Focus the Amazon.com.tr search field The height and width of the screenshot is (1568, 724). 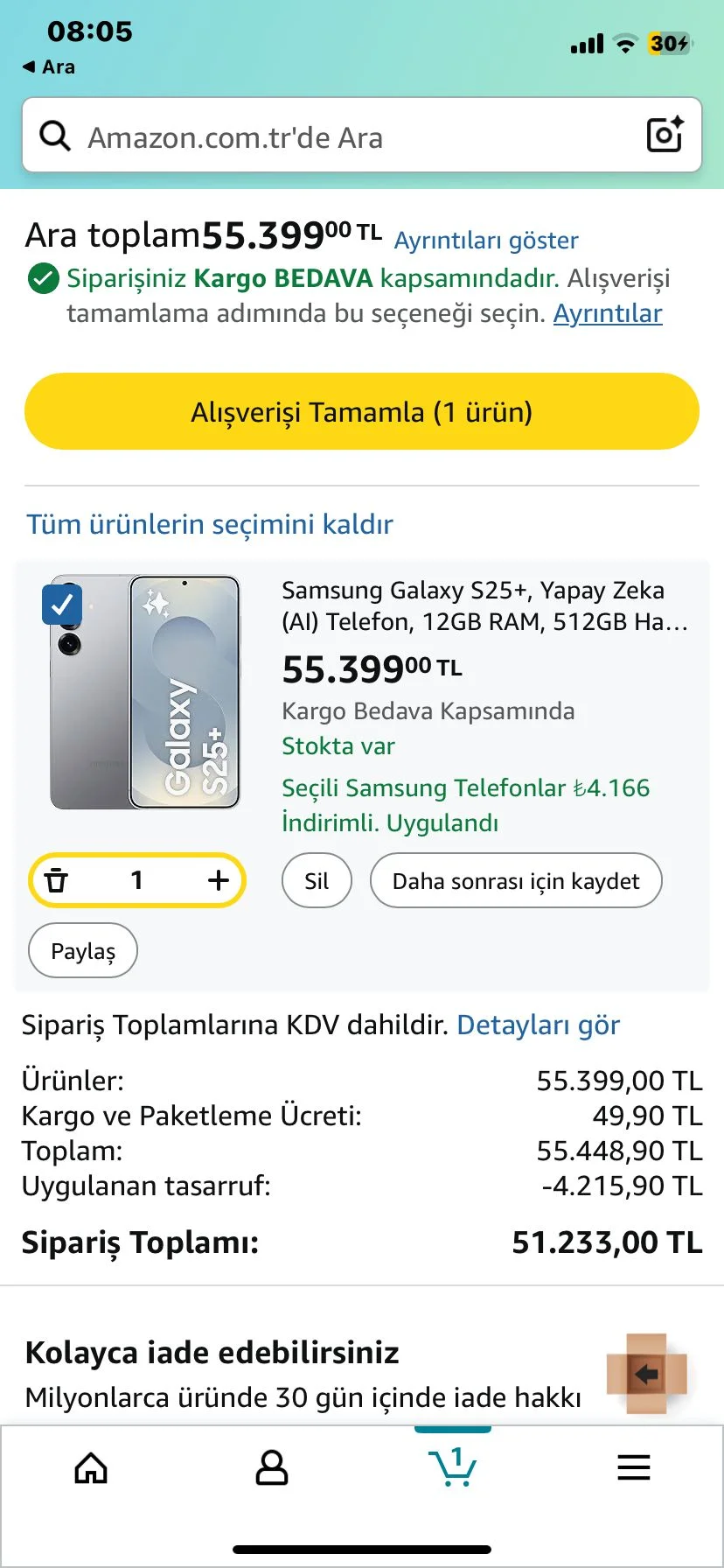tap(350, 137)
